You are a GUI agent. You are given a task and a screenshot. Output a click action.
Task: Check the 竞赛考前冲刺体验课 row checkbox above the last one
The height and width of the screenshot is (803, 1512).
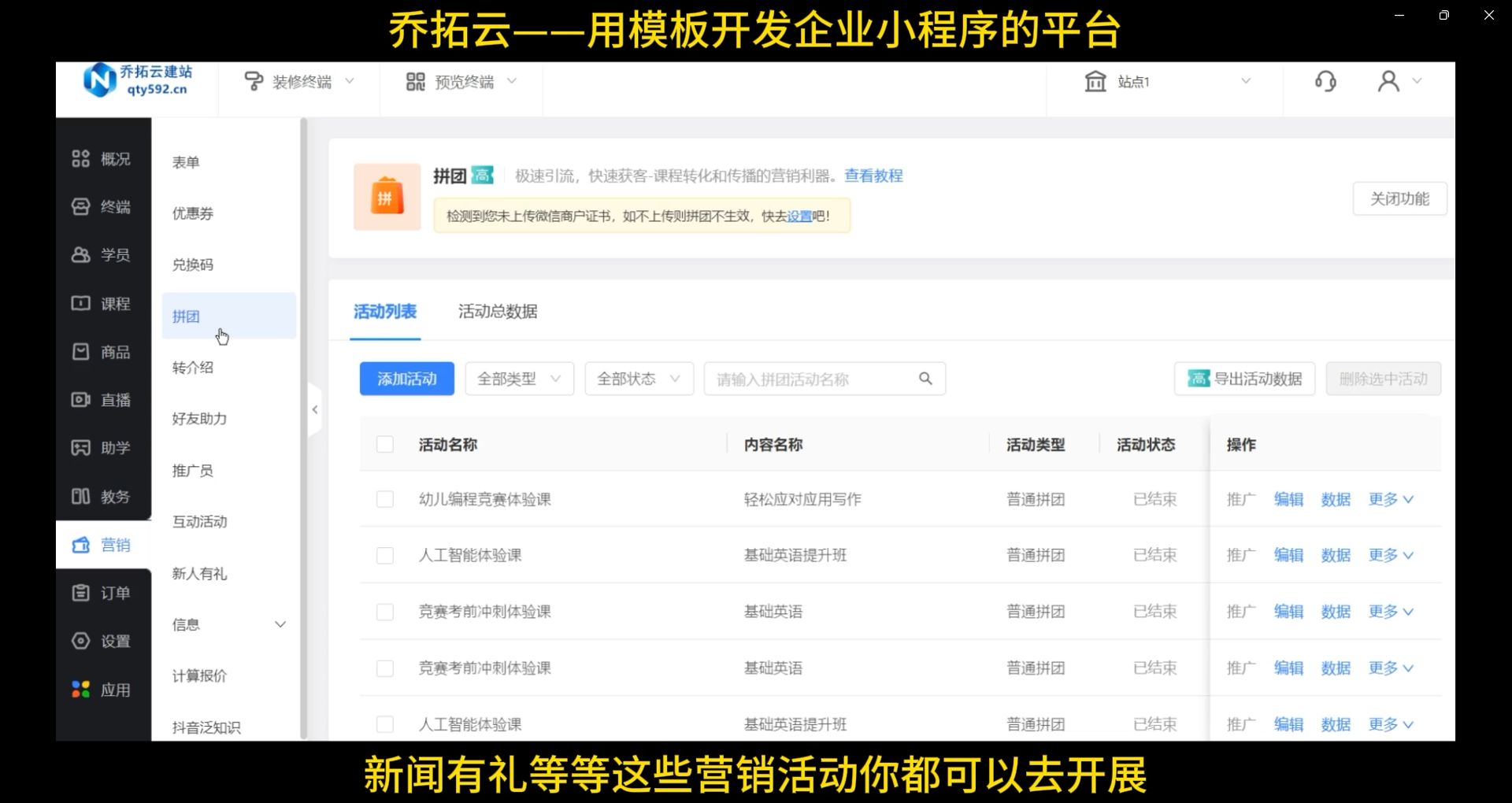(385, 612)
